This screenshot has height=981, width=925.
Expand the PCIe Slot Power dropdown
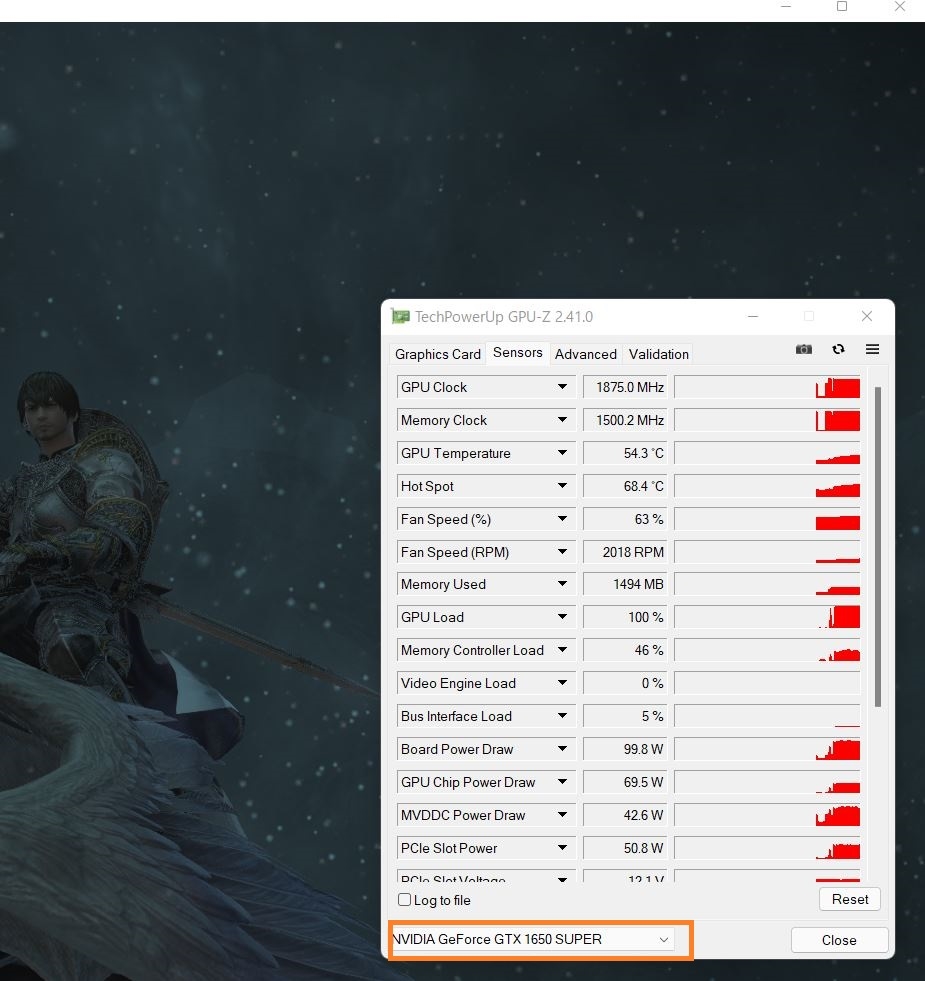[562, 848]
